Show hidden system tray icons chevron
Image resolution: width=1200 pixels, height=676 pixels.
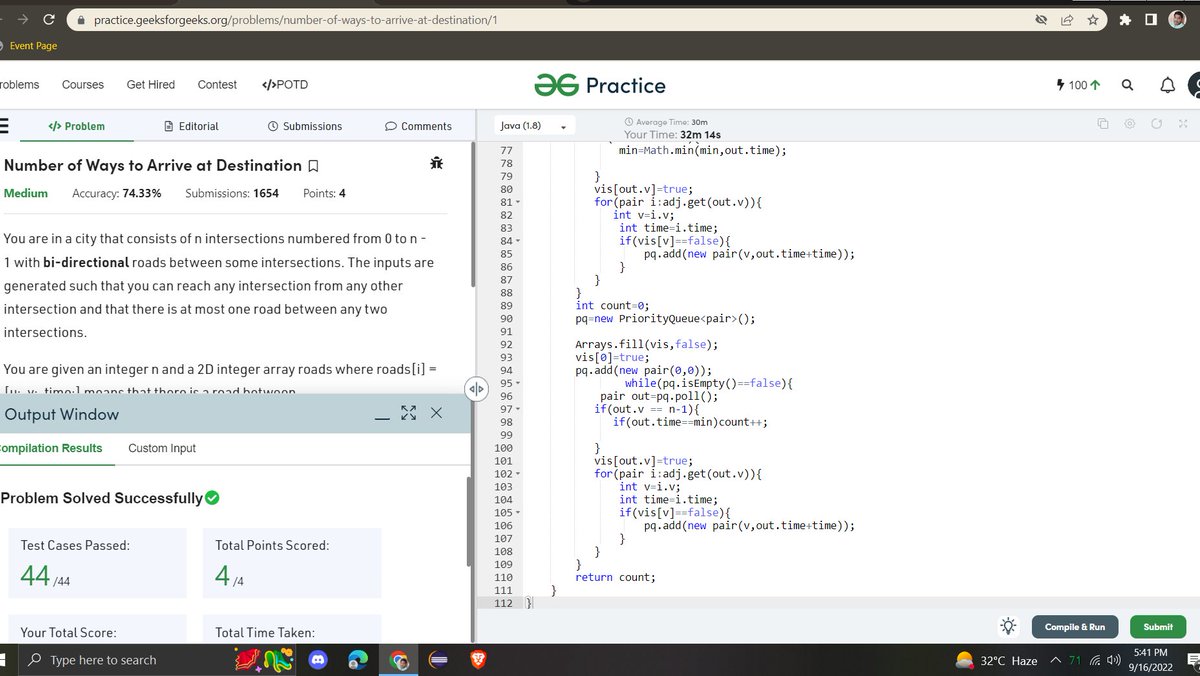pos(1056,660)
